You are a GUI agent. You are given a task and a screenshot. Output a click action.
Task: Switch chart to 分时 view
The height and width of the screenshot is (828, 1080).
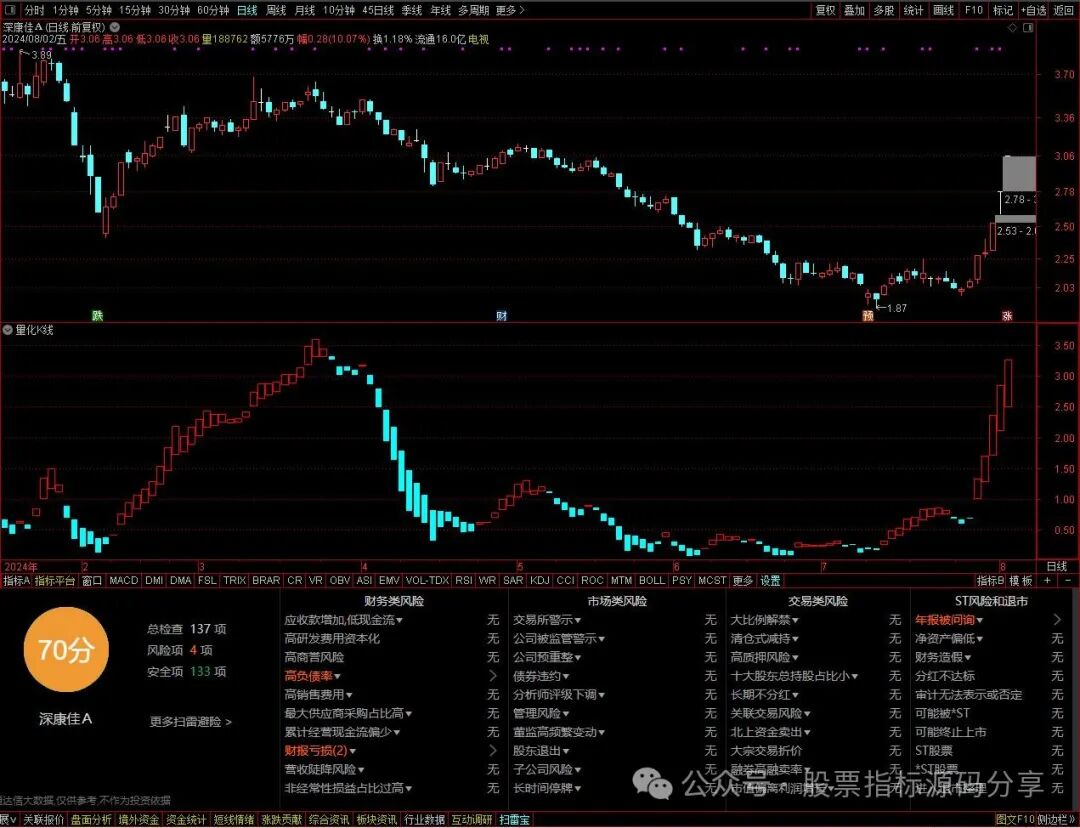pyautogui.click(x=34, y=10)
